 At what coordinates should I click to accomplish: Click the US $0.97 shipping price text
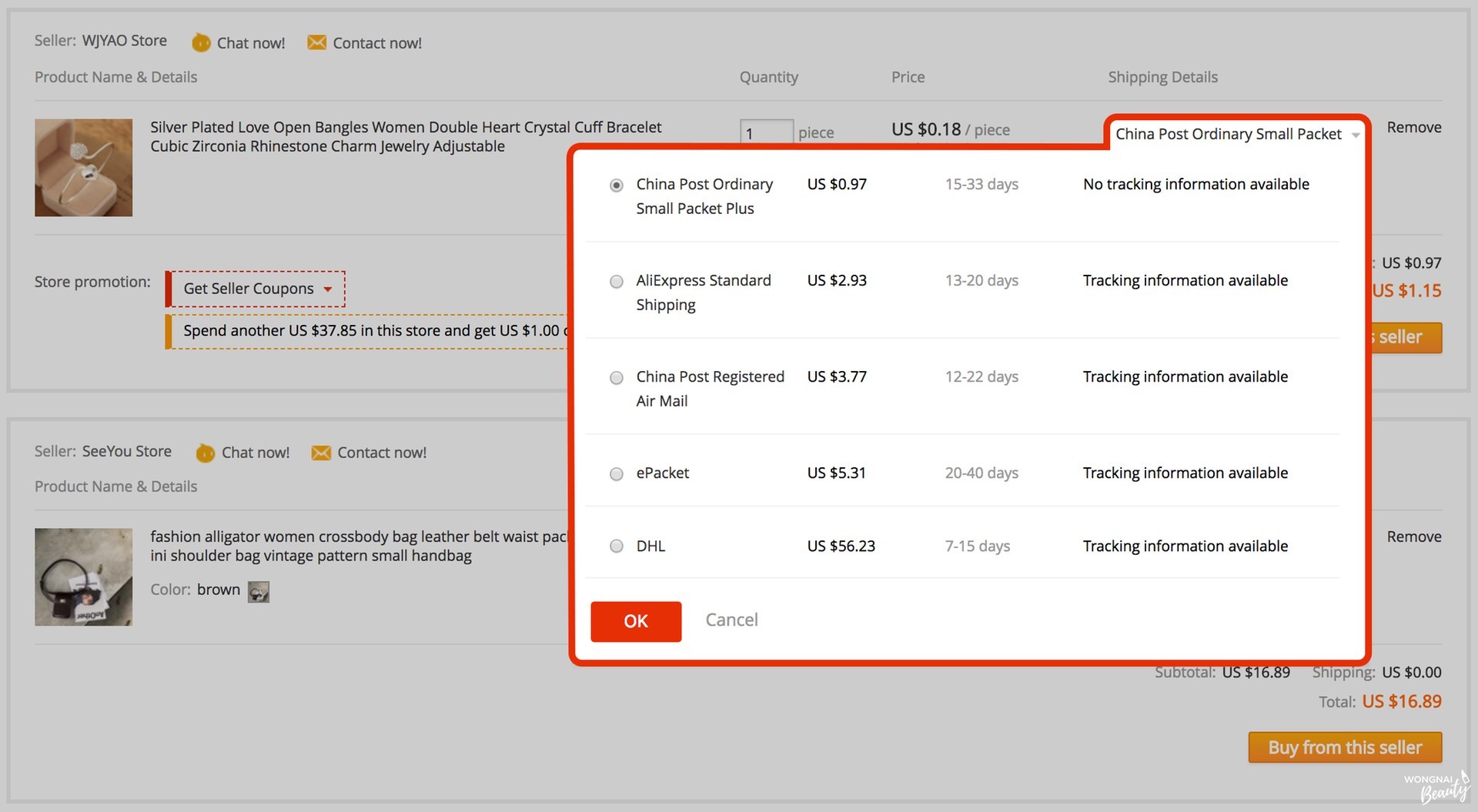(x=837, y=184)
